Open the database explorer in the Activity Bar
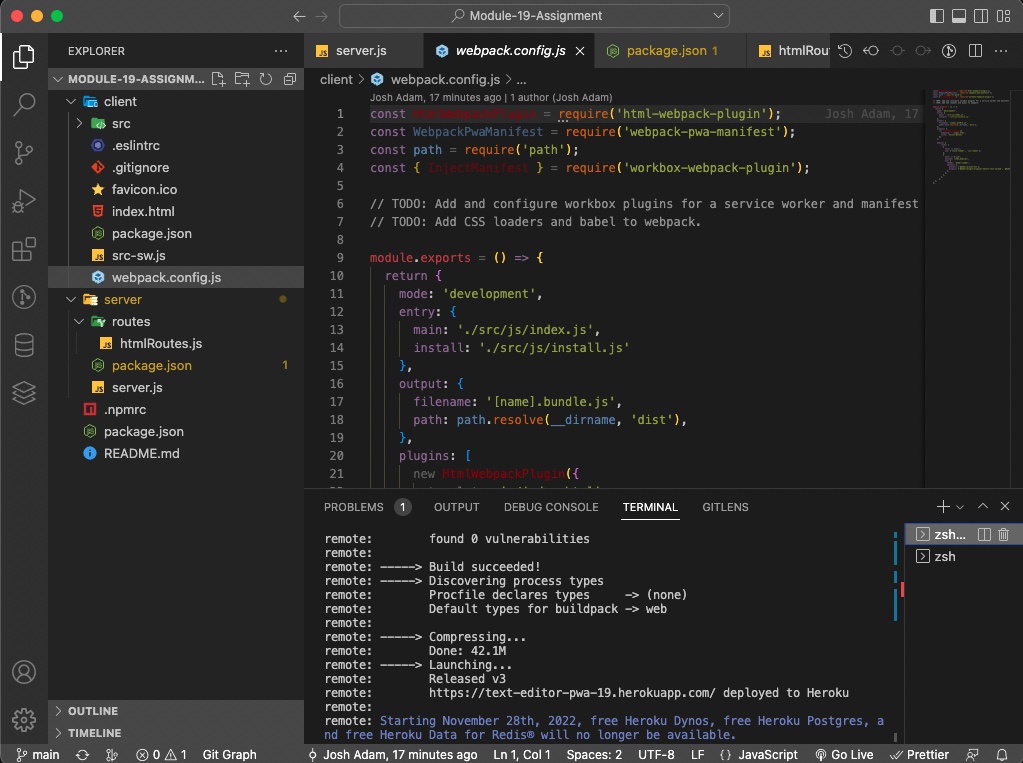Image resolution: width=1023 pixels, height=763 pixels. 24,345
